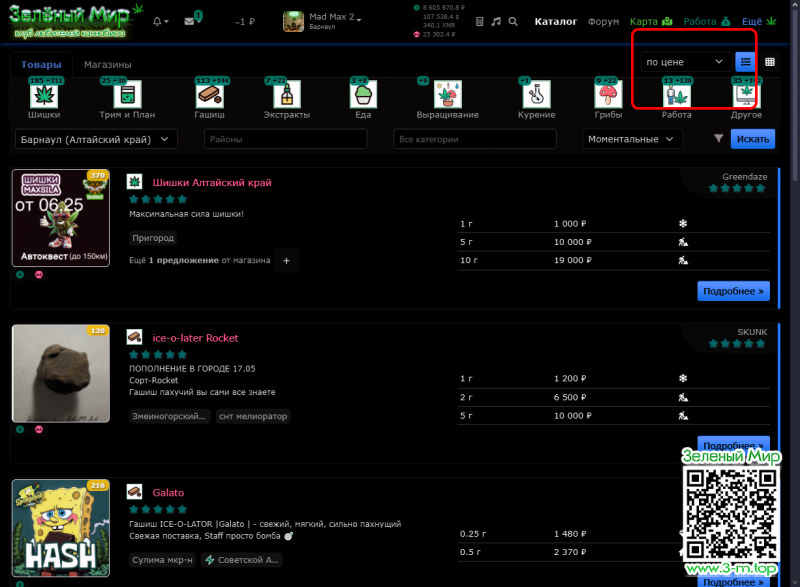Expand the Барнаул city dropdown
This screenshot has width=800, height=587.
coord(96,139)
